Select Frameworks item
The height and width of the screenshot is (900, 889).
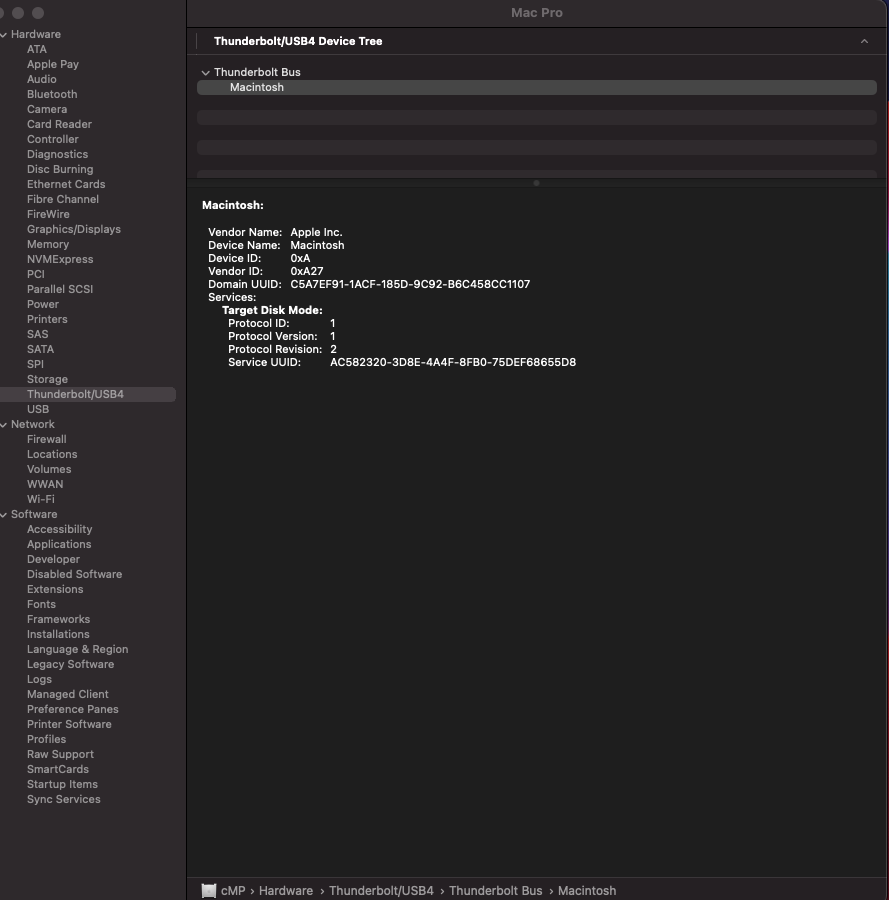coord(58,619)
